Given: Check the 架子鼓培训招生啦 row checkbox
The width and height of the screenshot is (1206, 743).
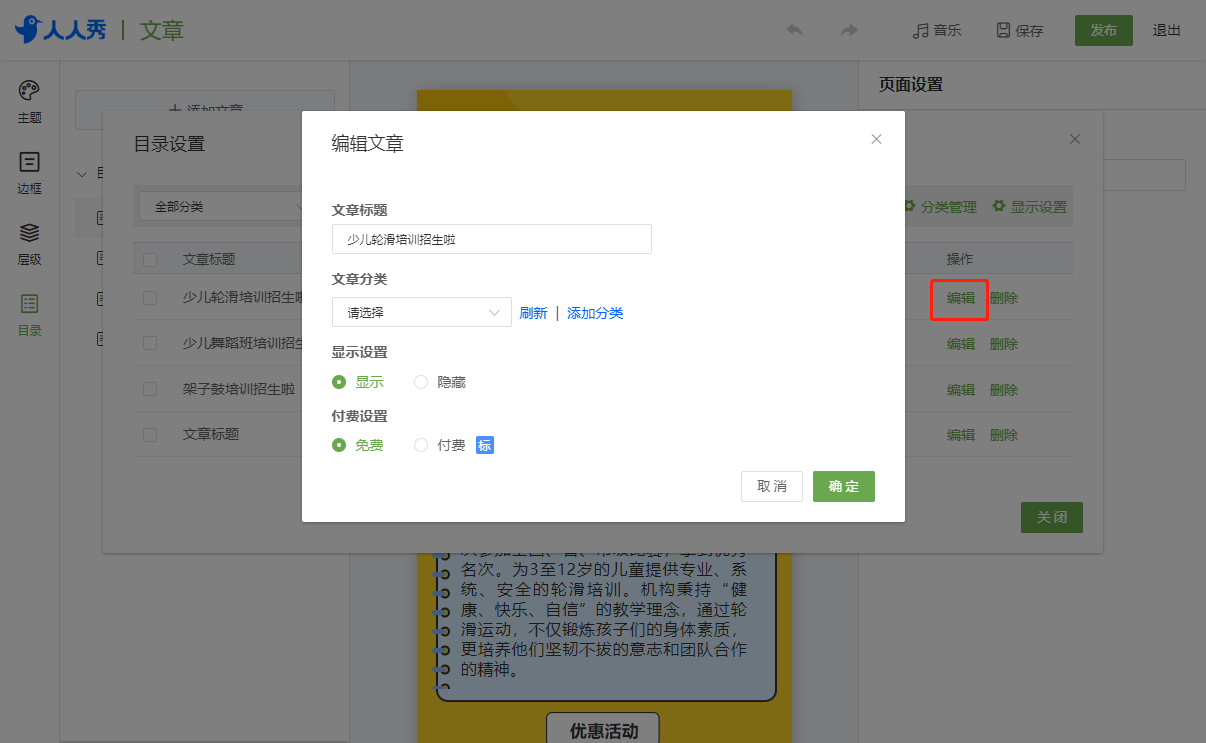Looking at the screenshot, I should pos(150,389).
